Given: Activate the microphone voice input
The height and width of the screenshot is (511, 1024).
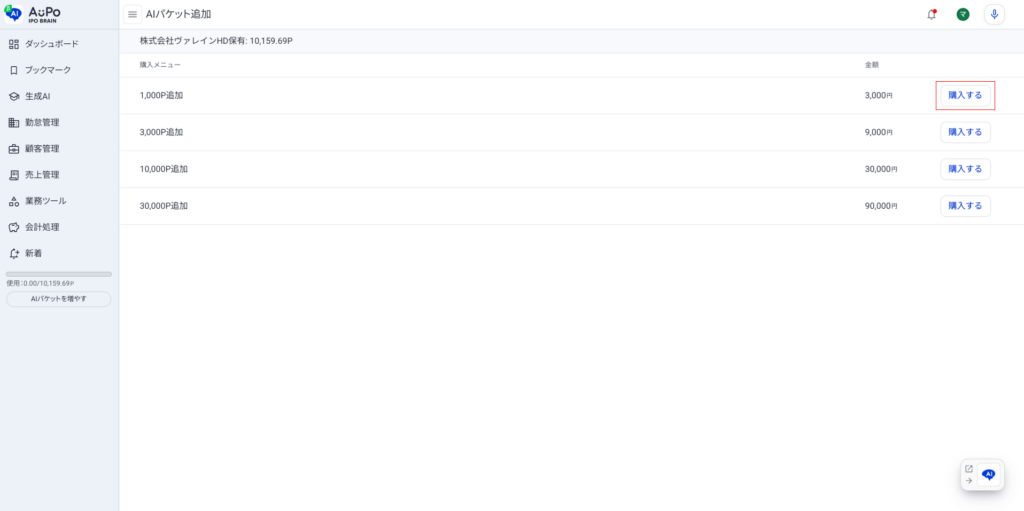Looking at the screenshot, I should [x=994, y=14].
